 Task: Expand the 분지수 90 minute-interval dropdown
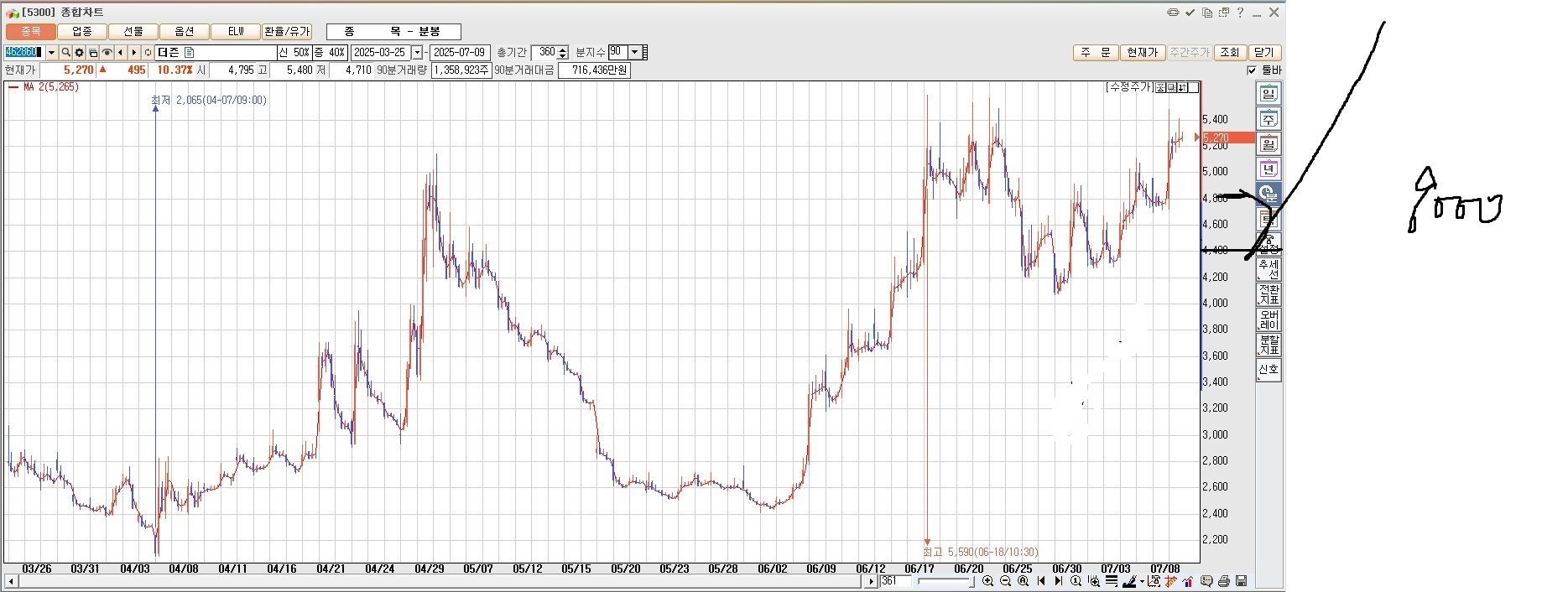pos(634,53)
